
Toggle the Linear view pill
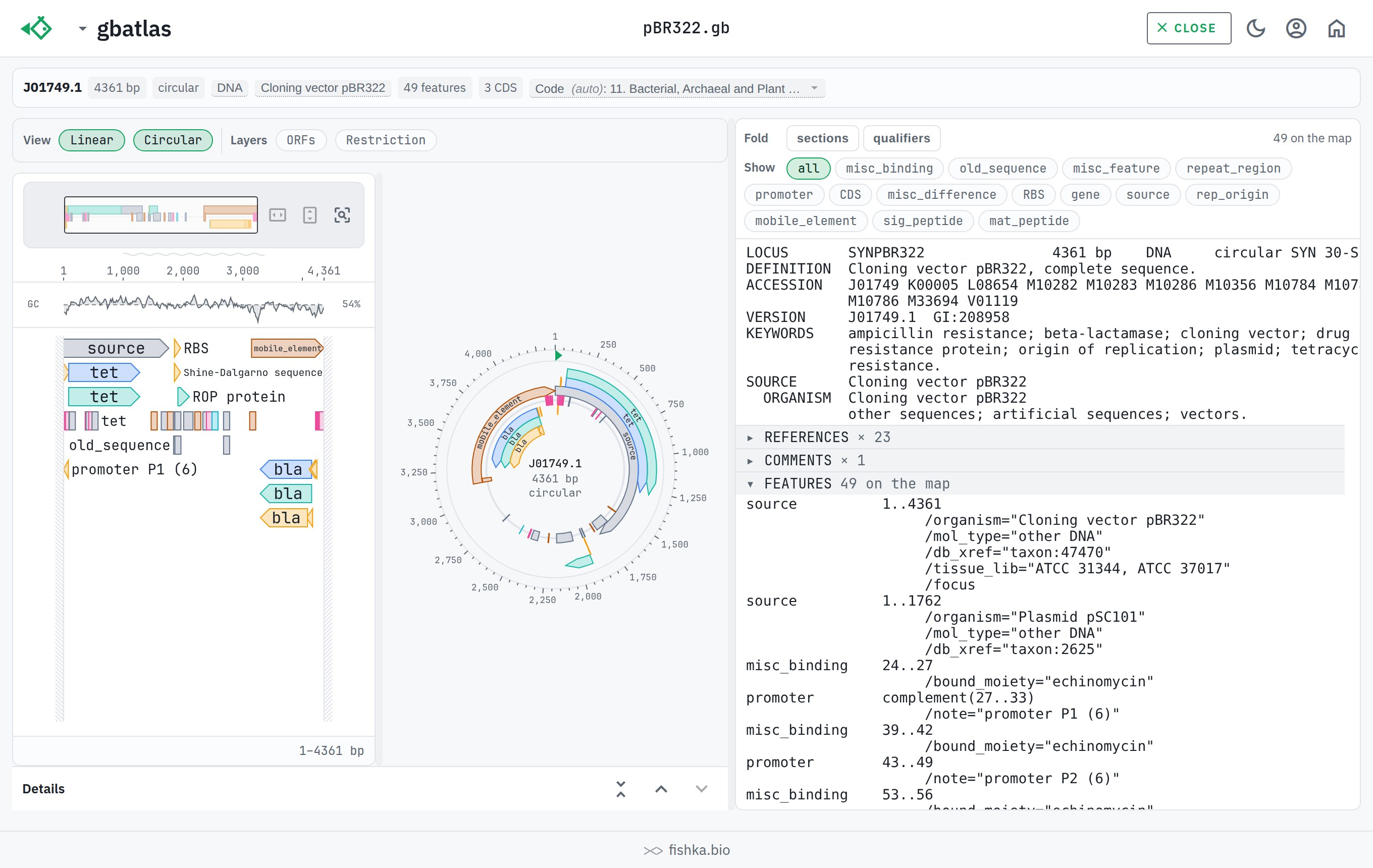click(x=92, y=140)
